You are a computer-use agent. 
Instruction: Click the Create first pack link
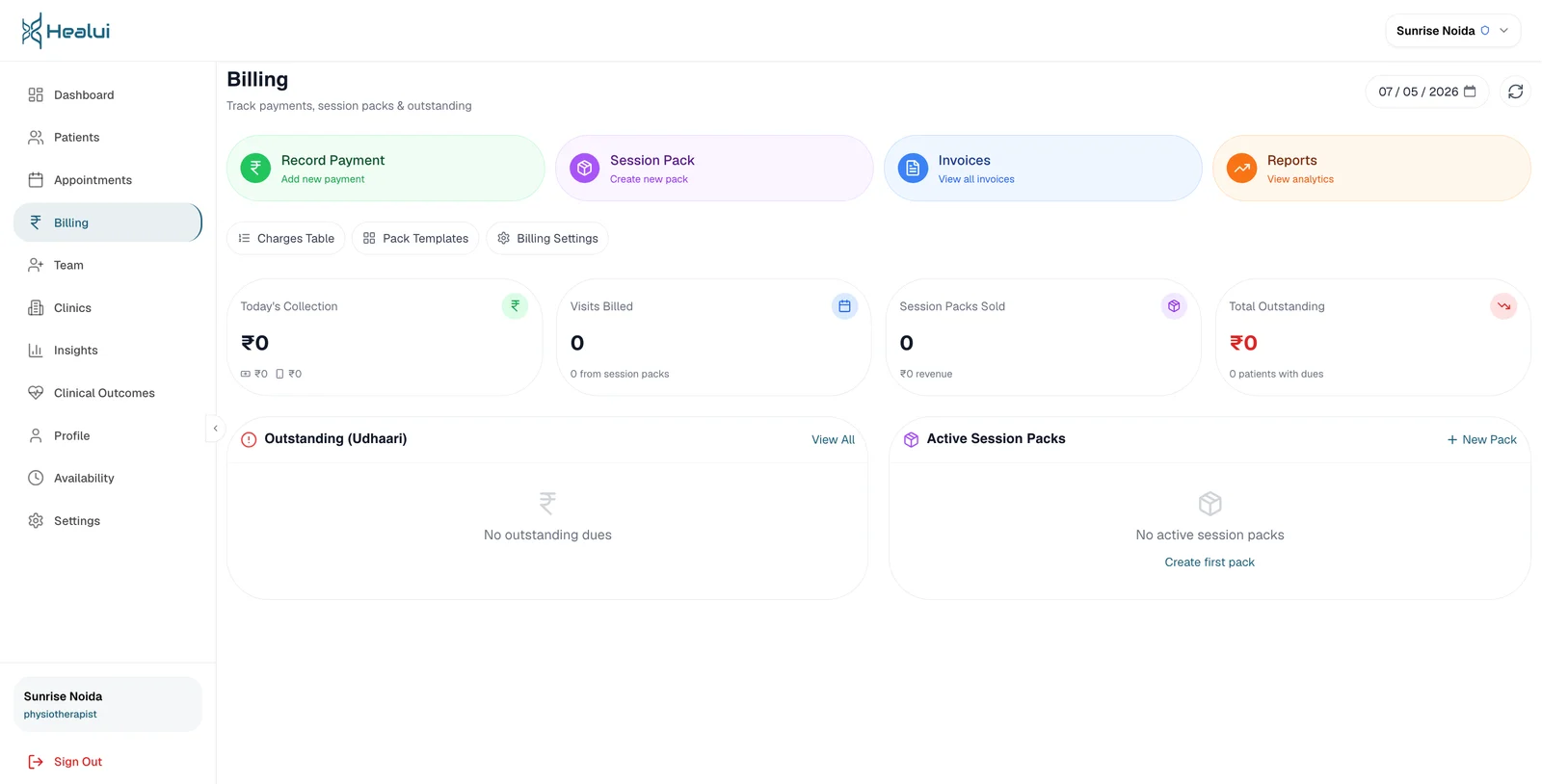click(1210, 562)
